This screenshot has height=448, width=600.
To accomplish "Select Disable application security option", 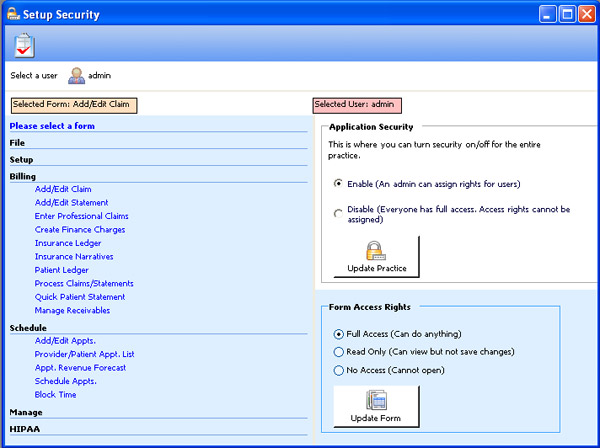I will [338, 211].
